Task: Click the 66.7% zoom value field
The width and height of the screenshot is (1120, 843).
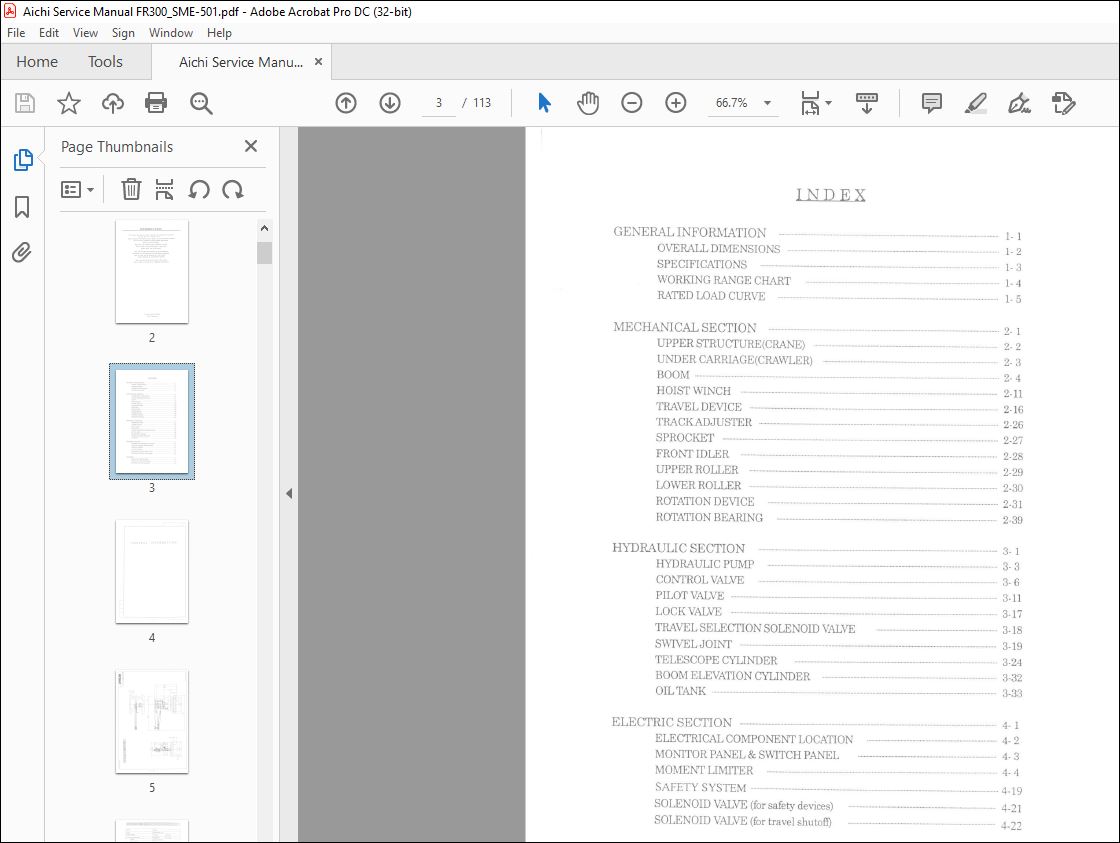Action: tap(731, 103)
